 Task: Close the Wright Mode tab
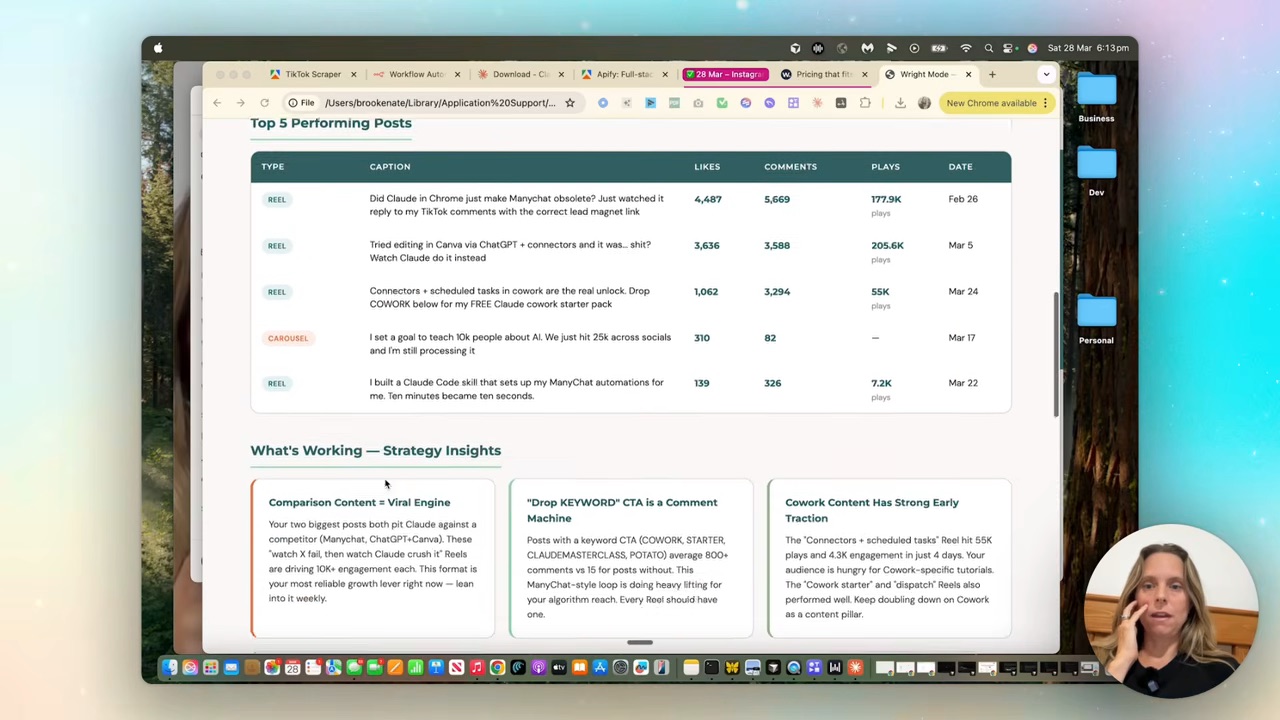pos(968,74)
